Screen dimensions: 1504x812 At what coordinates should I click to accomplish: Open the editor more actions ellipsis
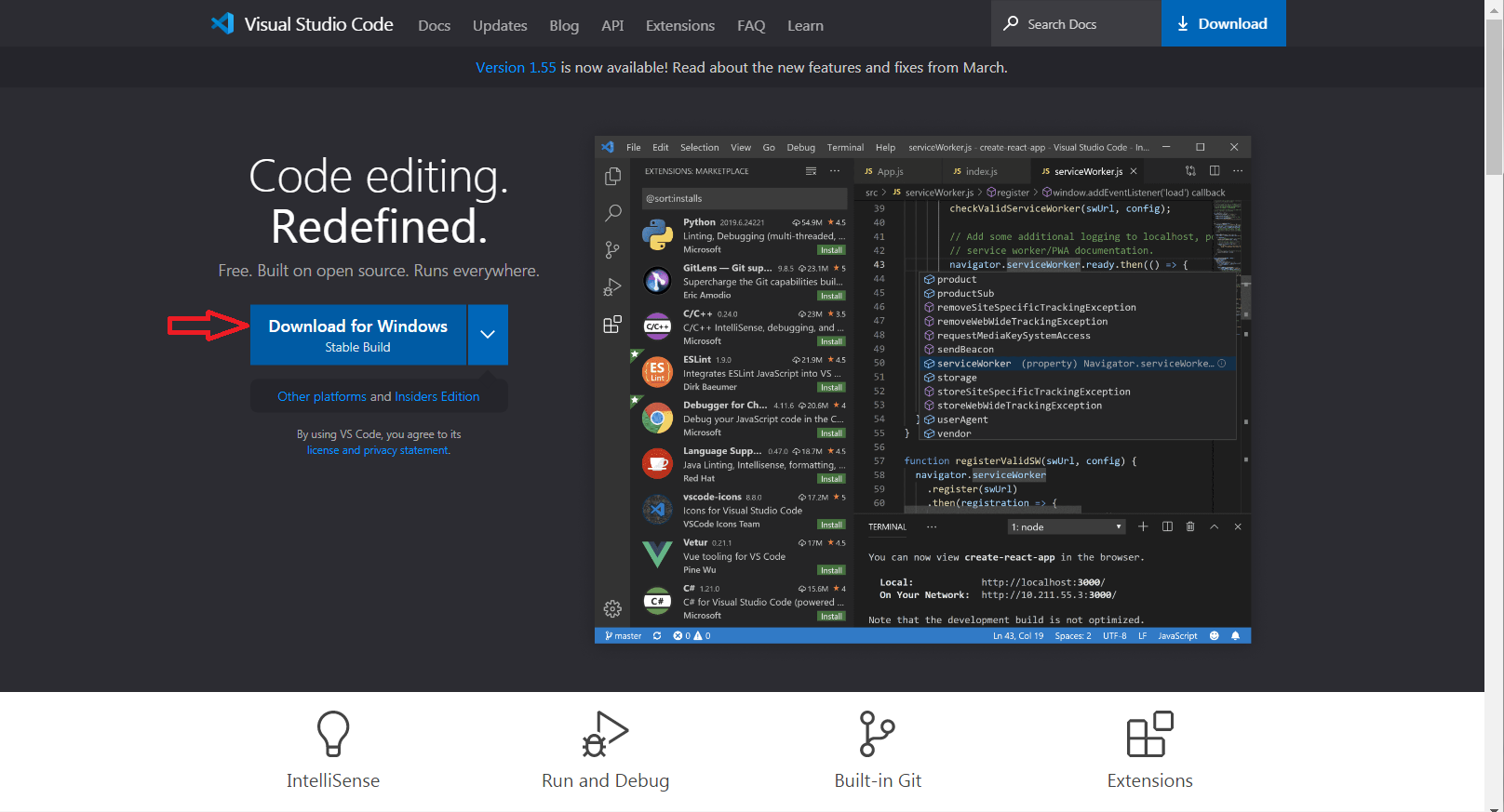tap(1238, 171)
